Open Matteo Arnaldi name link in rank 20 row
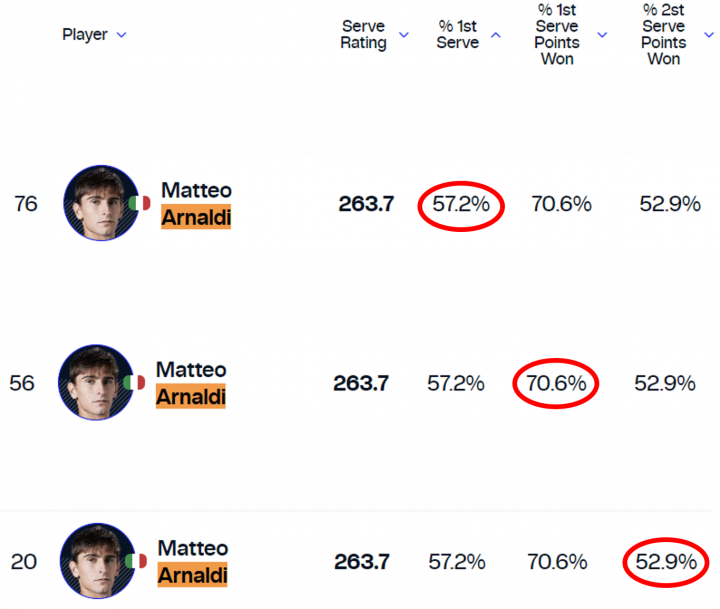720x609 pixels. pyautogui.click(x=193, y=562)
